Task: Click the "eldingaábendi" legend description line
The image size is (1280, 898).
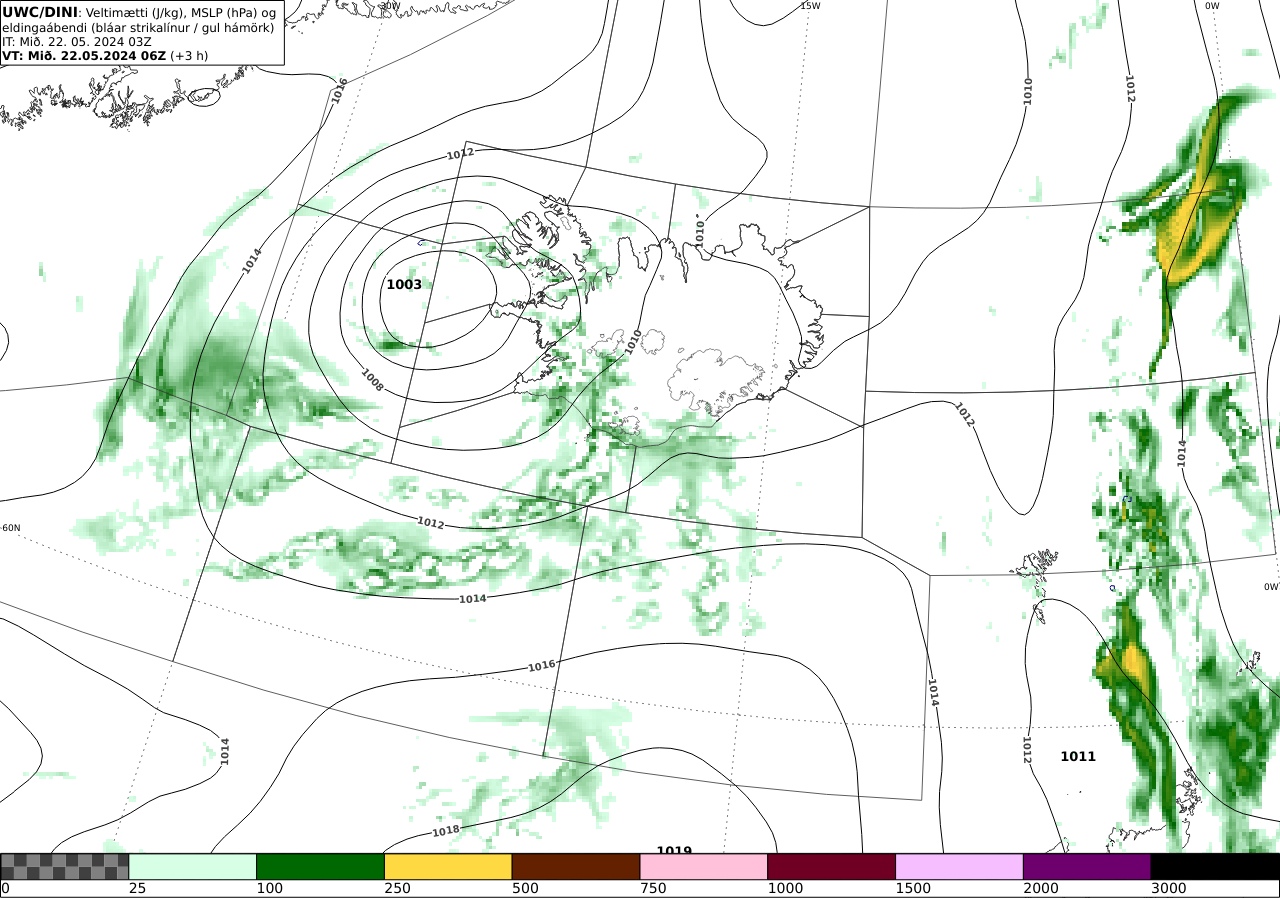Action: (138, 28)
